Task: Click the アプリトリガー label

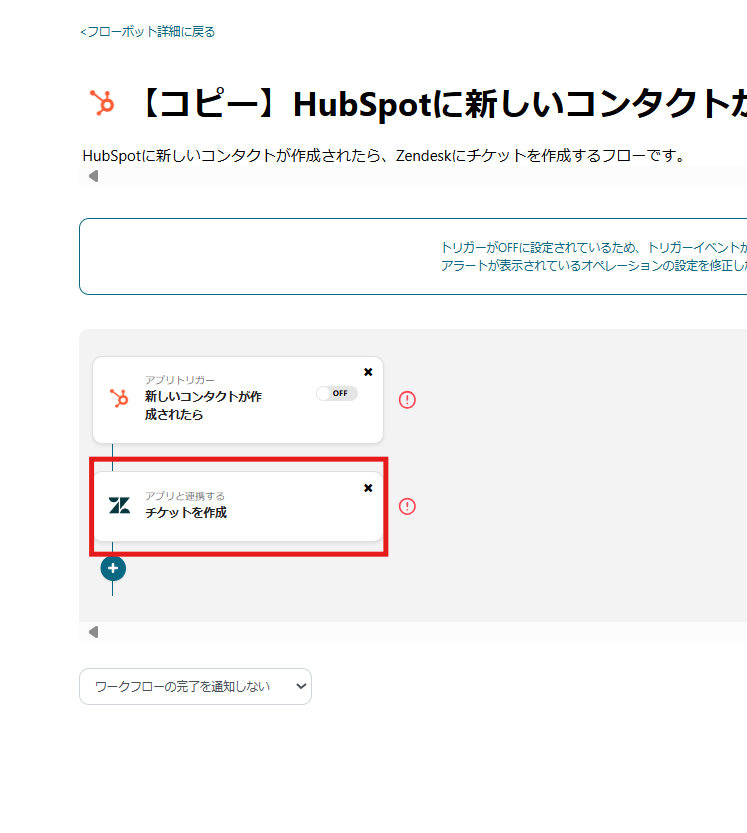Action: [180, 380]
